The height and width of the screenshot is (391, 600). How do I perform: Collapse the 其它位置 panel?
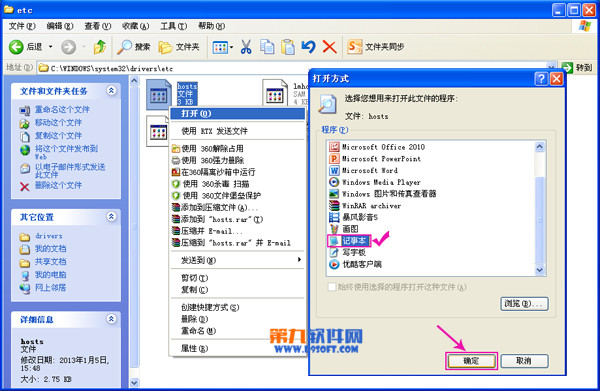111,217
